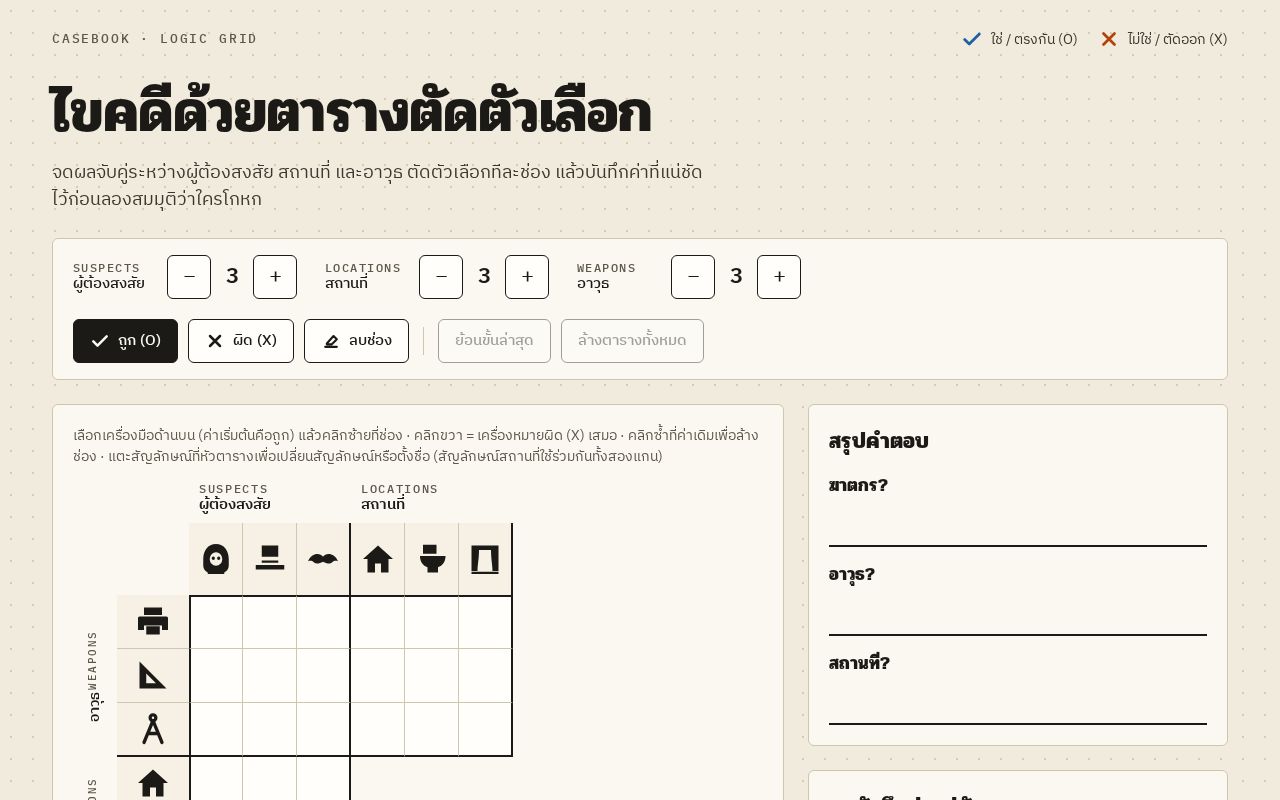Image resolution: width=1280 pixels, height=800 pixels.
Task: Focus the ฆาตกร? answer field
Action: [x=1018, y=524]
